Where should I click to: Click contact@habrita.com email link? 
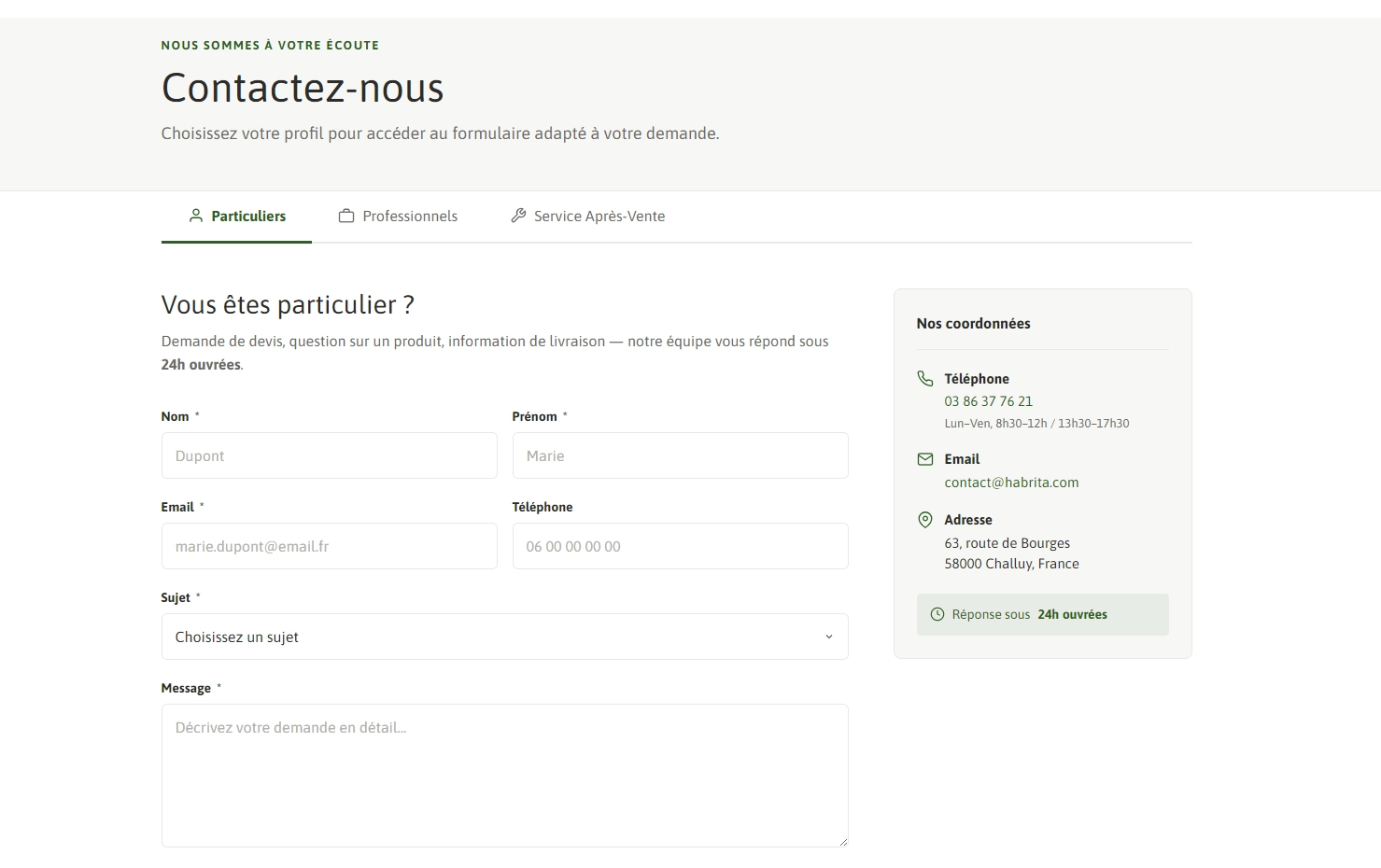coord(1011,483)
